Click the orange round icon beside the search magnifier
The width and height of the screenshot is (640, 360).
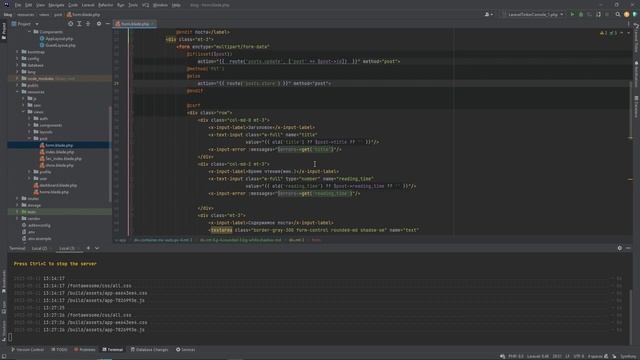(x=627, y=14)
